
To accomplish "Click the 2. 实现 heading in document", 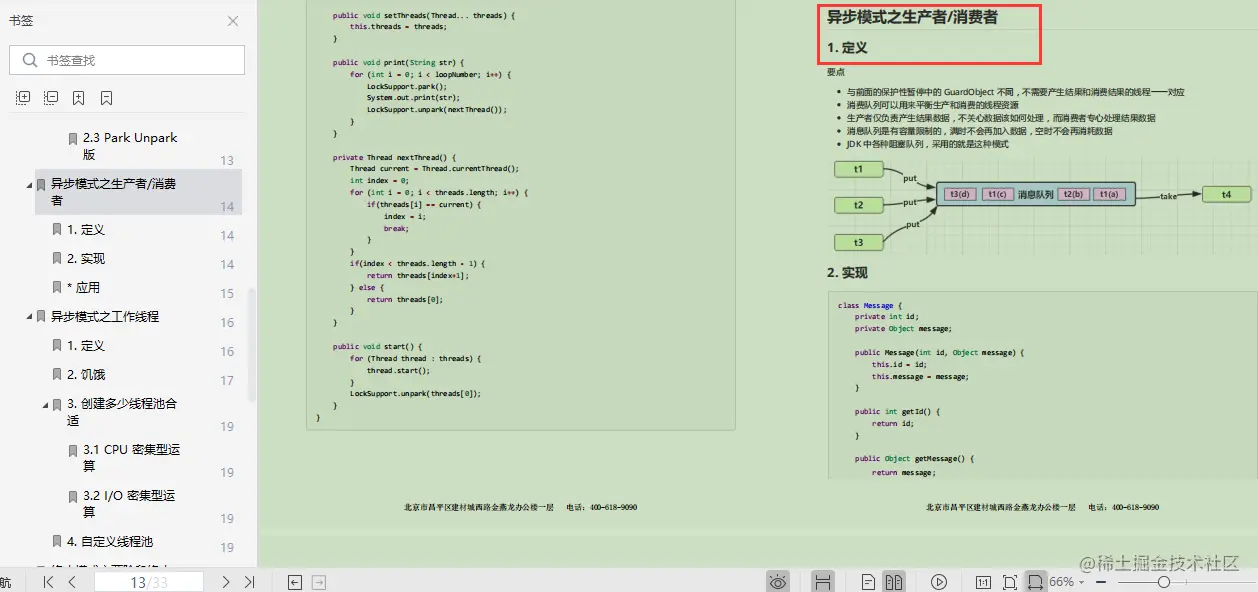I will 847,273.
